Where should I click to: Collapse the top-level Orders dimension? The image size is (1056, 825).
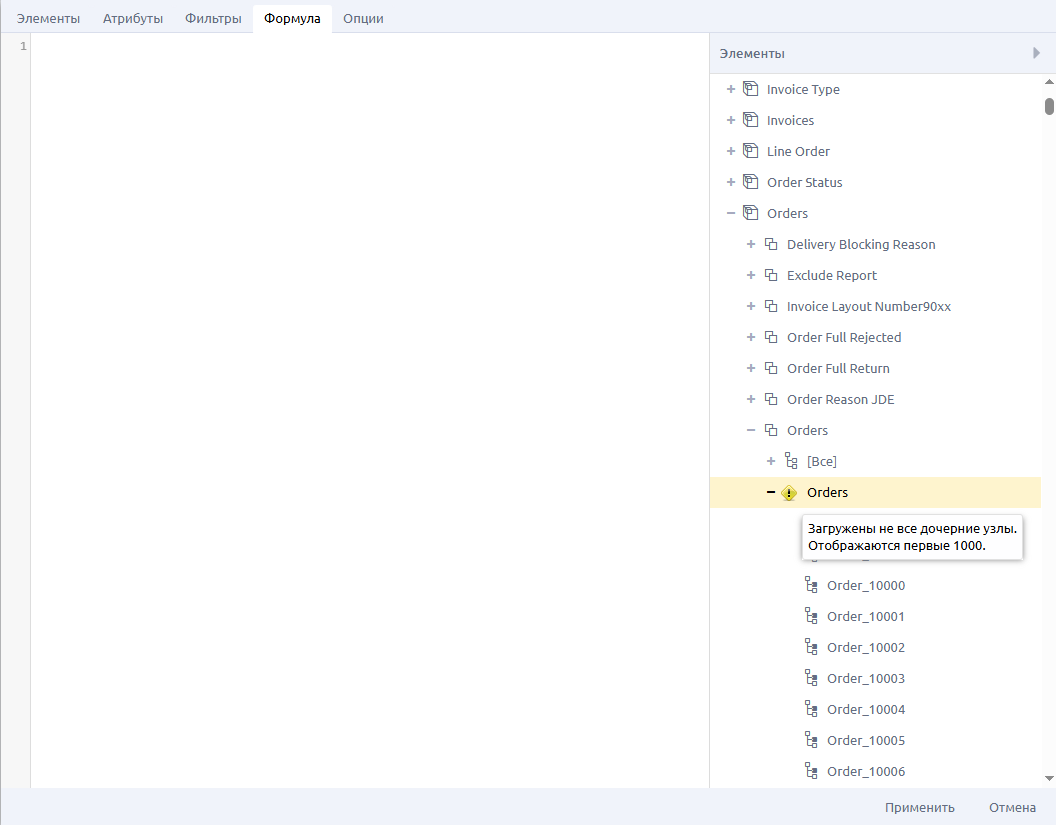pos(731,213)
